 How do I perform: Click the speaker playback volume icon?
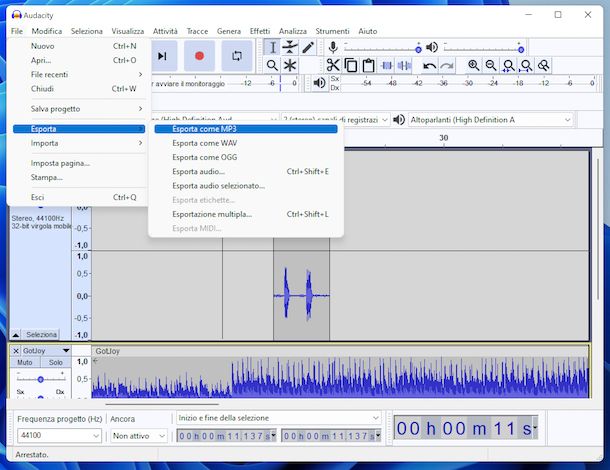pos(432,47)
